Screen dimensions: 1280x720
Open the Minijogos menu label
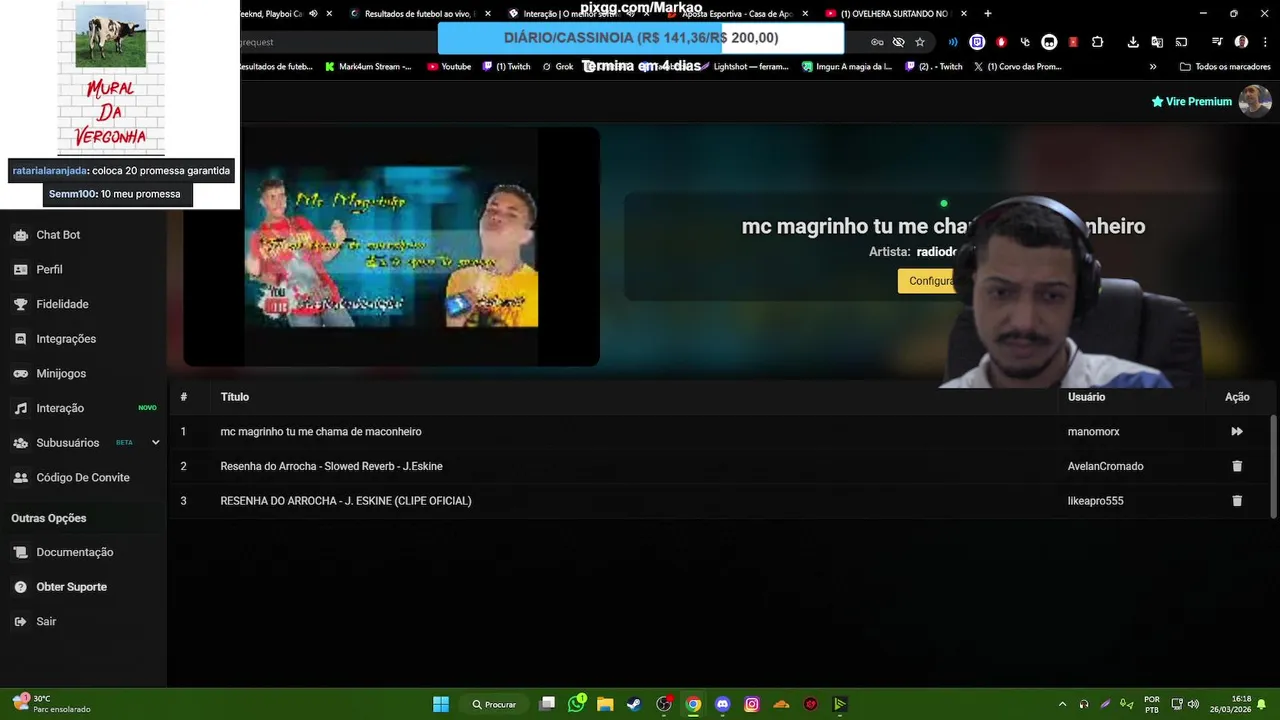[61, 374]
